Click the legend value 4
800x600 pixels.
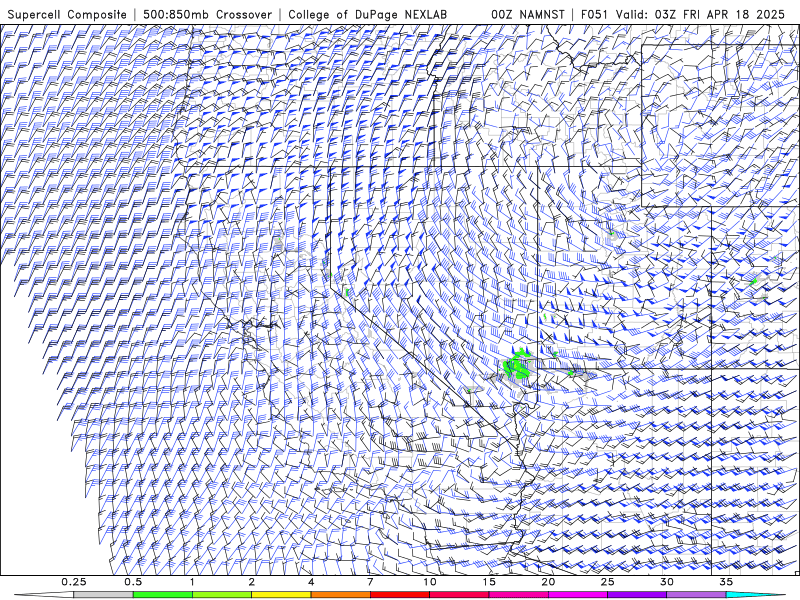point(311,582)
